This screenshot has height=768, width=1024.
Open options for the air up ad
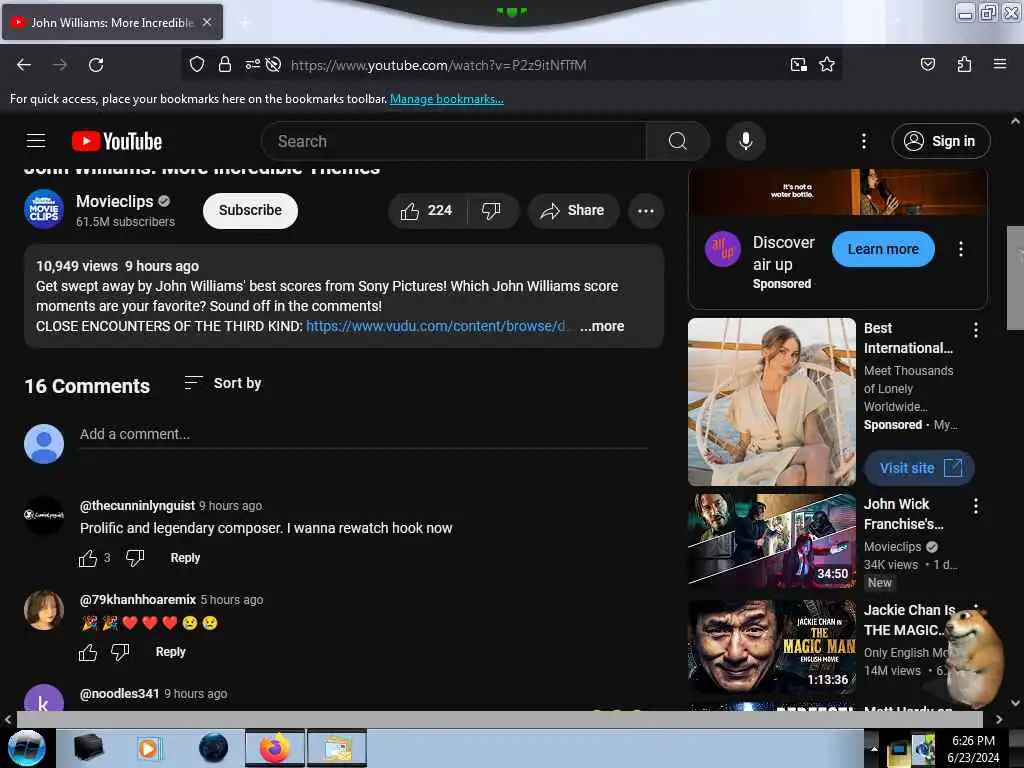pos(961,249)
